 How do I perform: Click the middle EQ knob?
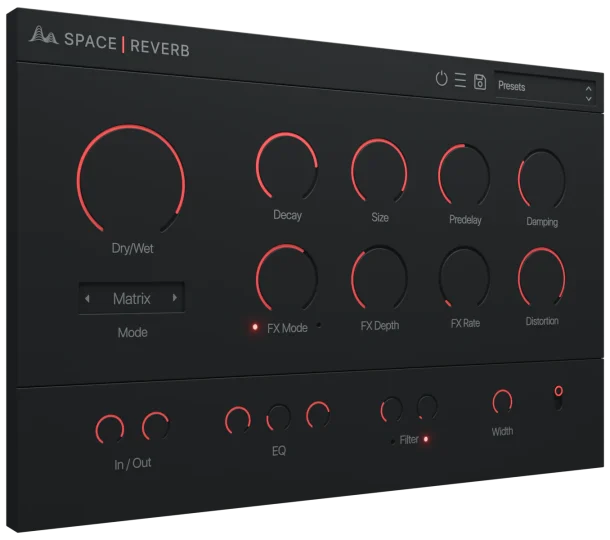pyautogui.click(x=279, y=417)
